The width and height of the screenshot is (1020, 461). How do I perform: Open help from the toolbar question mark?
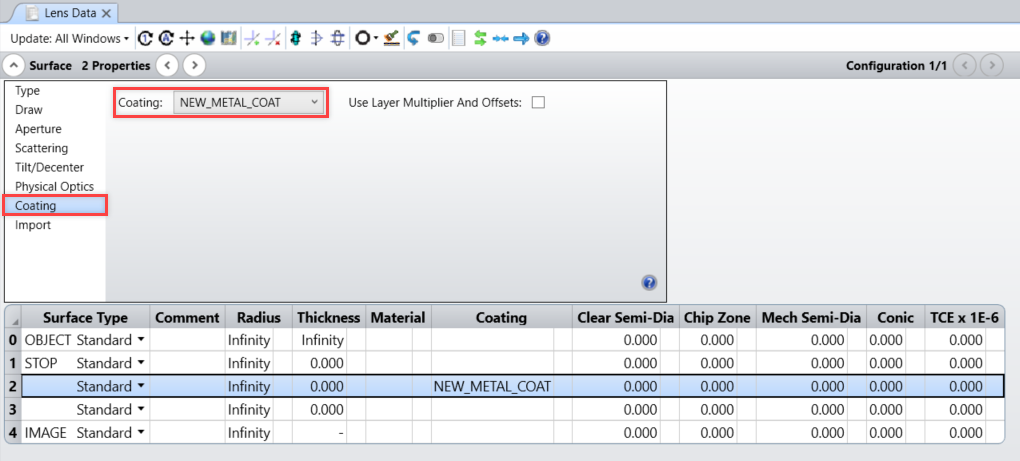[x=542, y=39]
